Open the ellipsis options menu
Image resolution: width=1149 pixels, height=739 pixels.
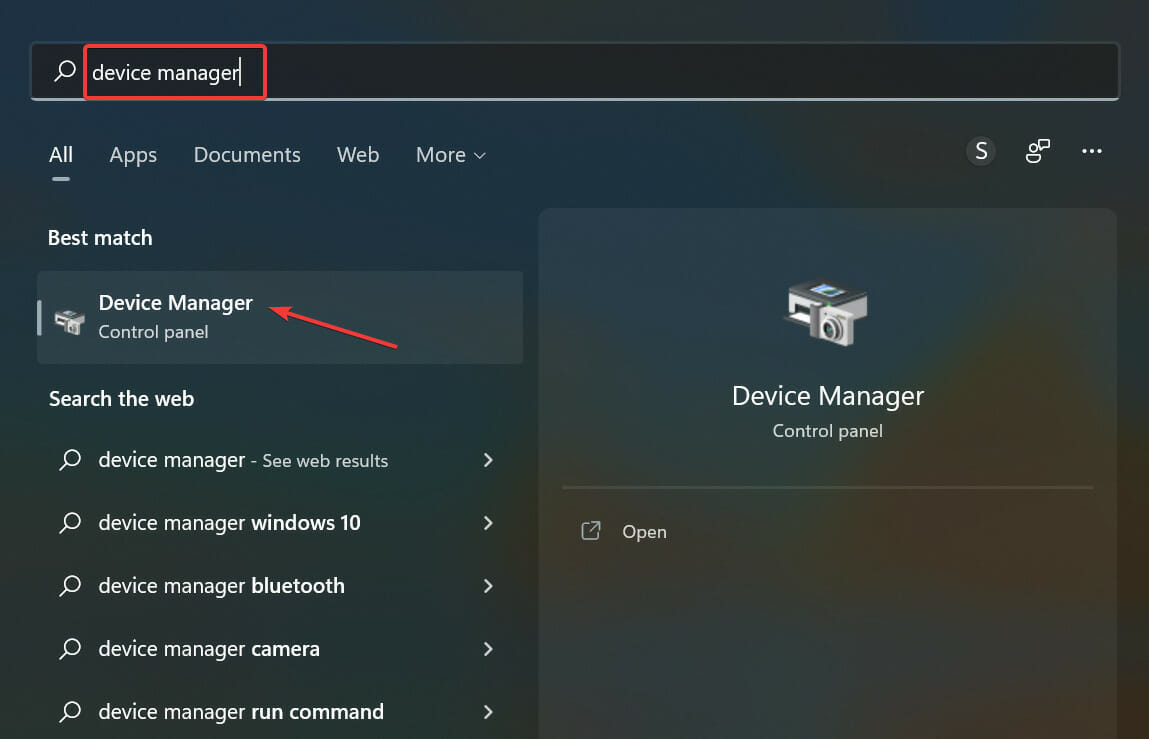[x=1092, y=151]
